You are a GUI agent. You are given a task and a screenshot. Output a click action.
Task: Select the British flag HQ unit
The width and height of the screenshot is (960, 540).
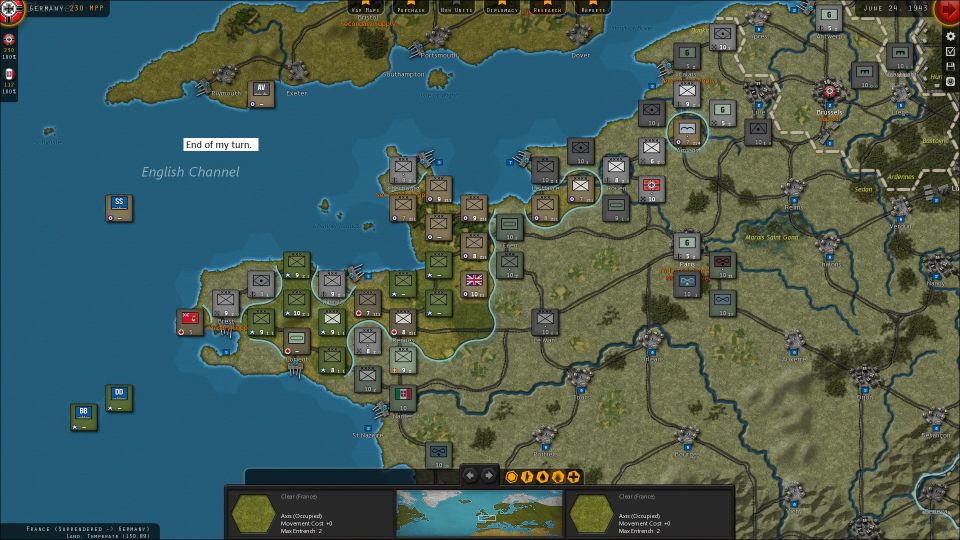(x=474, y=285)
